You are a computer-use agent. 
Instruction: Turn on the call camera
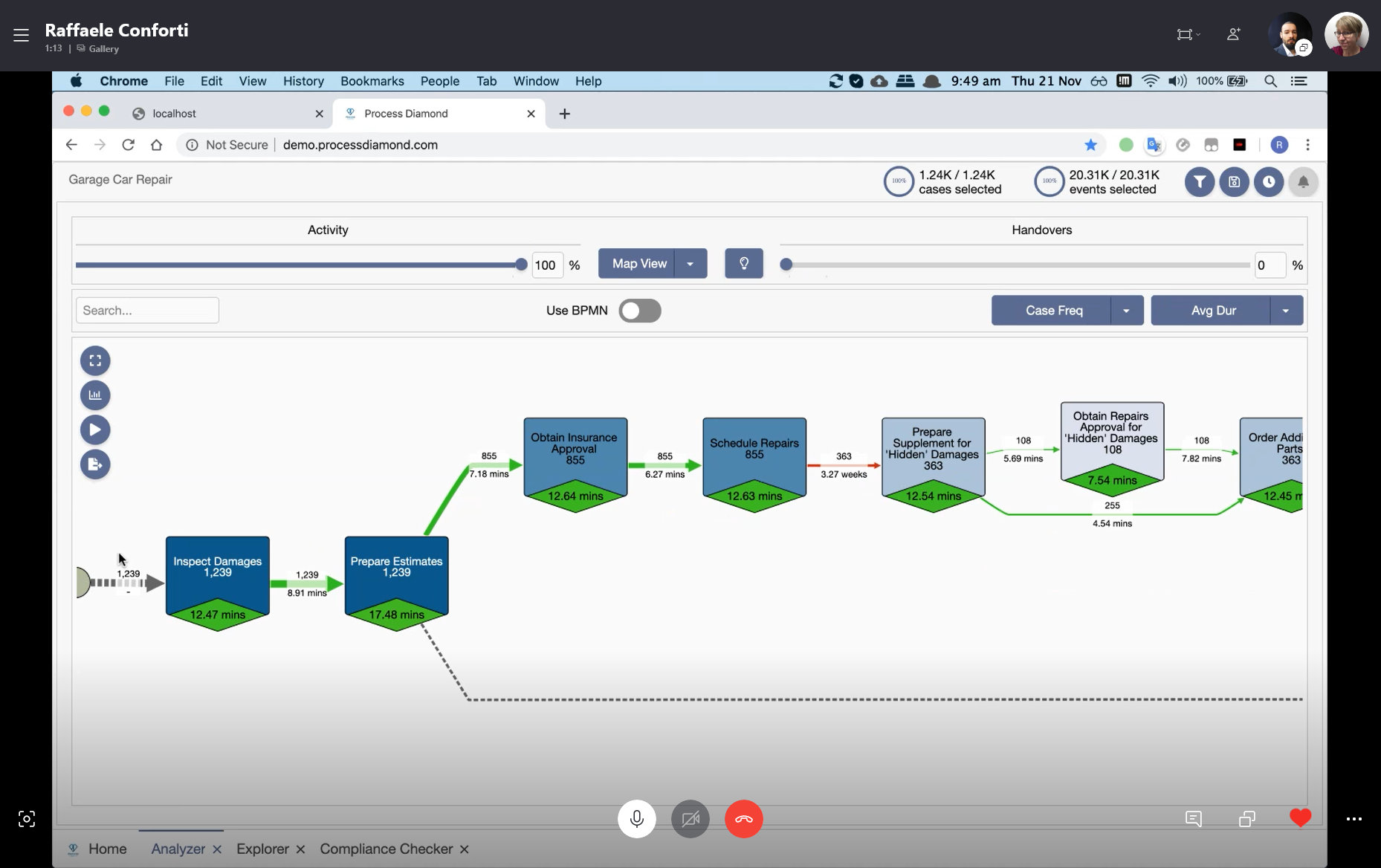pyautogui.click(x=690, y=819)
